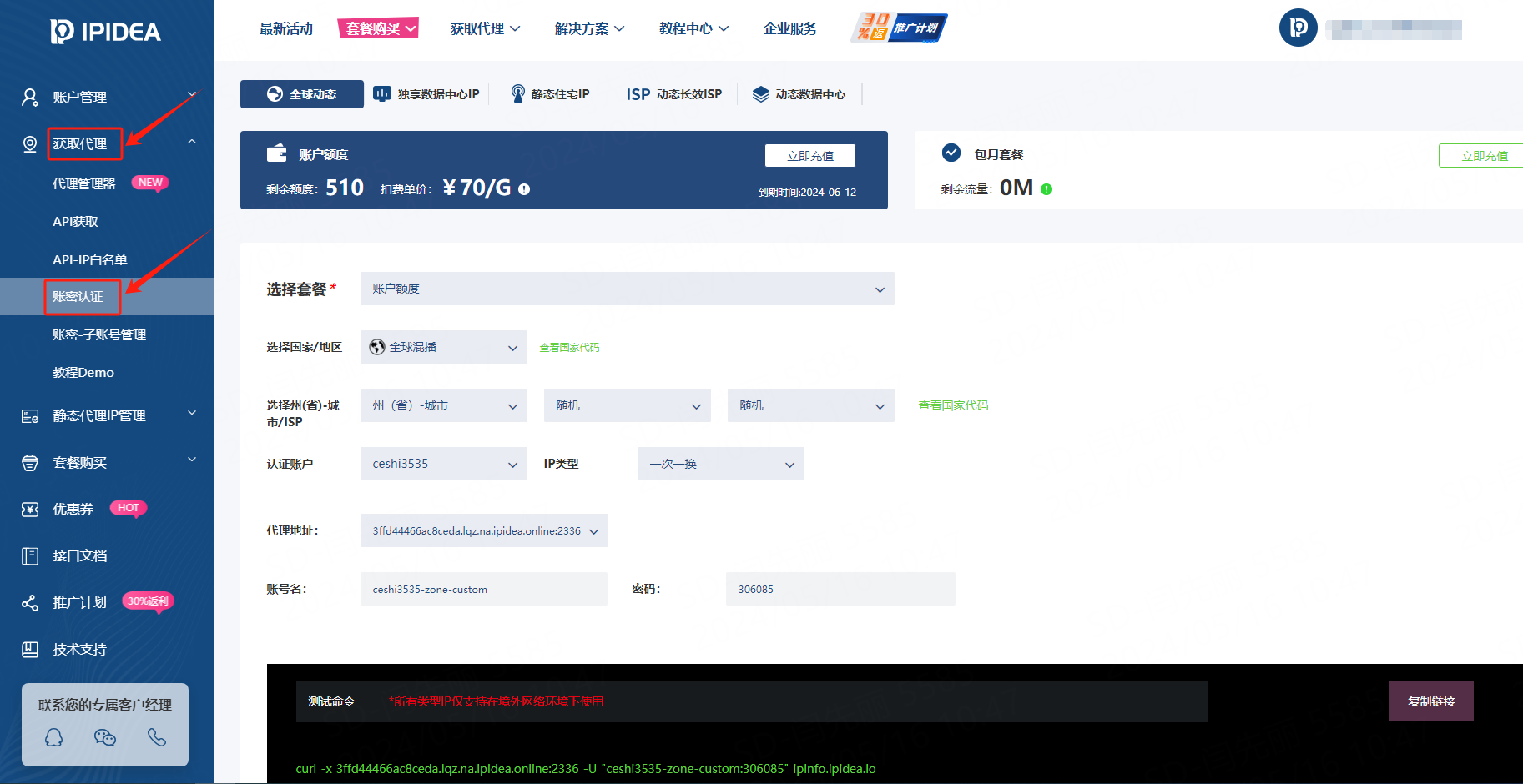Select the 账户管理 person icon in sidebar
1523x784 pixels.
point(30,97)
